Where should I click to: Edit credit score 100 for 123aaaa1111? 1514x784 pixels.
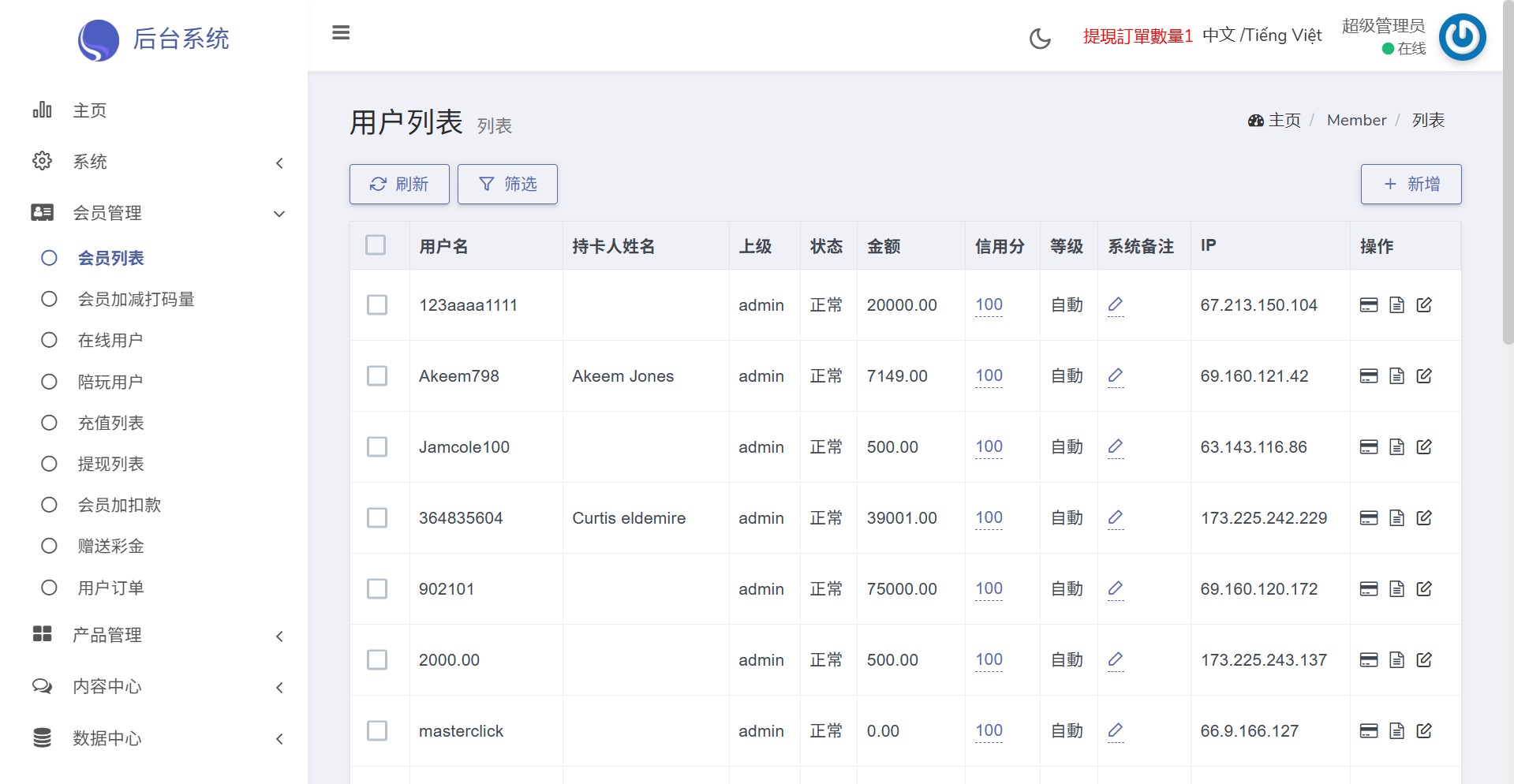(x=989, y=305)
